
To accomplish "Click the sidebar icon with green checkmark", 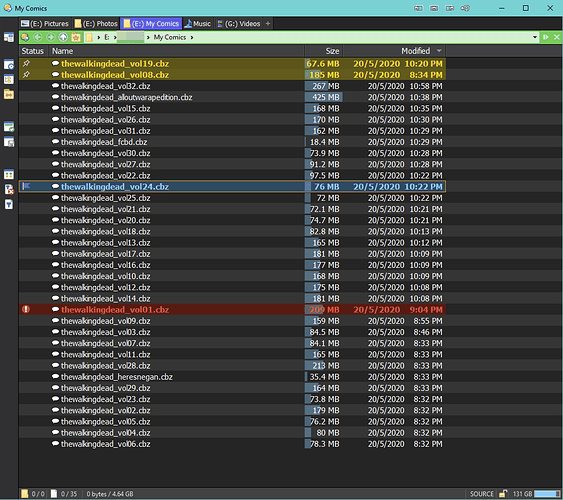I will click(x=9, y=126).
